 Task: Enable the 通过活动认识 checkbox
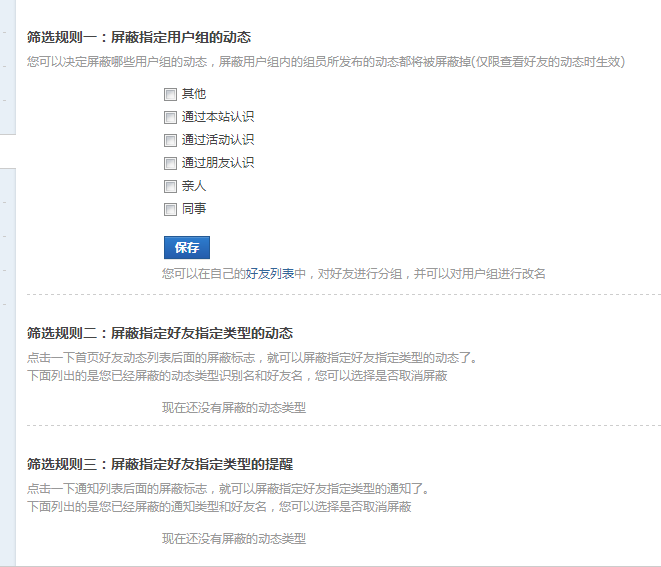pos(170,140)
